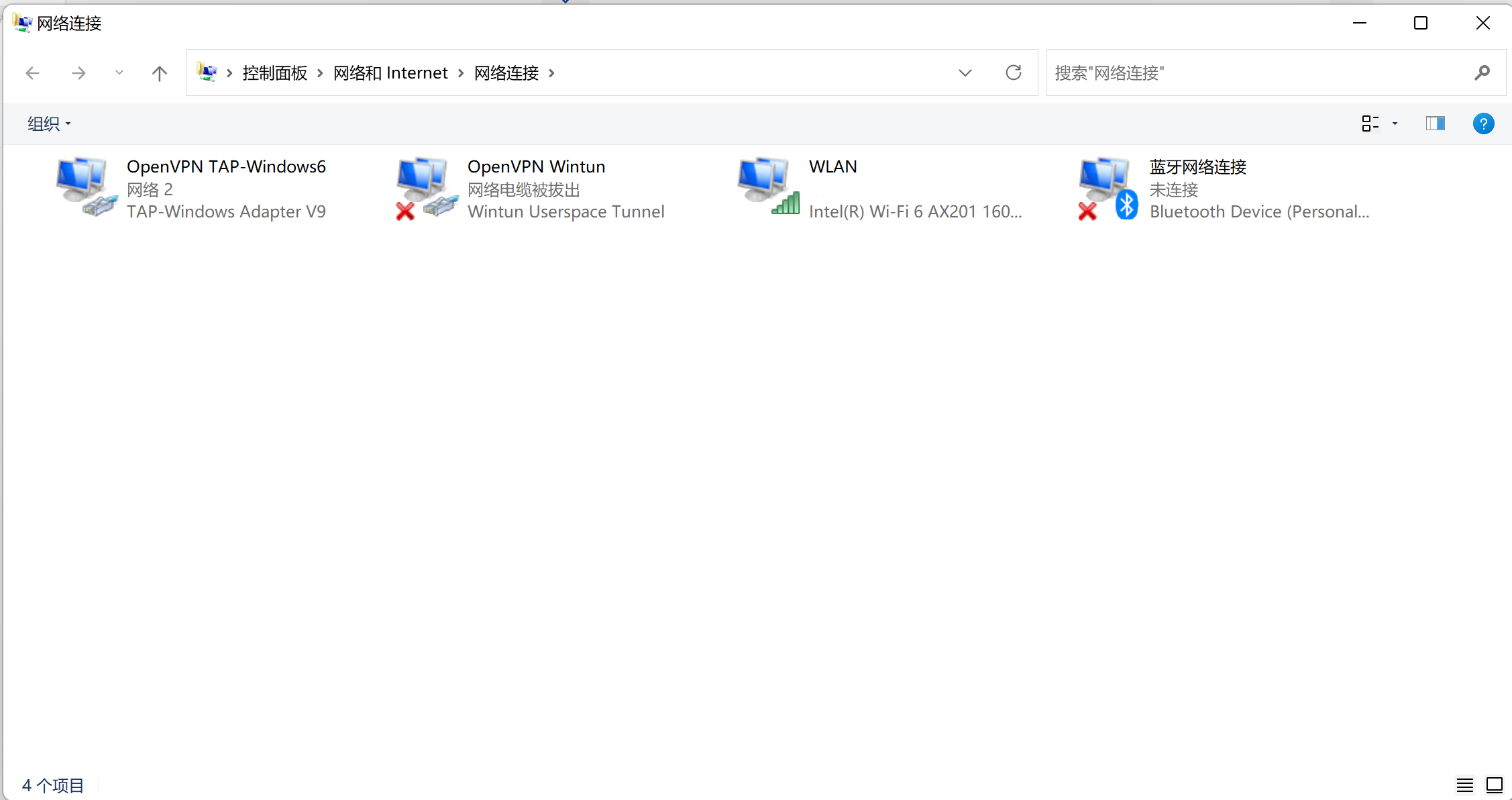Open help with question mark icon
1512x800 pixels.
[x=1484, y=123]
